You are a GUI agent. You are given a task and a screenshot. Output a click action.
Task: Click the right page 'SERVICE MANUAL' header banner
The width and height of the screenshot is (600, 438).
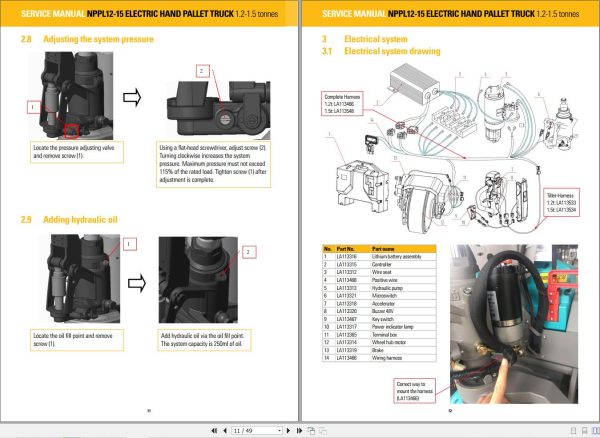[x=450, y=14]
